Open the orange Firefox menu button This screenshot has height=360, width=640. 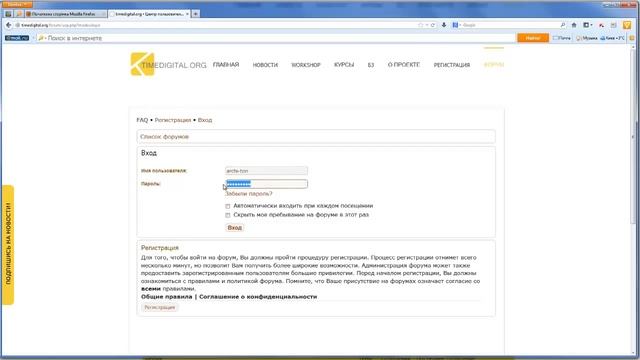pos(17,4)
